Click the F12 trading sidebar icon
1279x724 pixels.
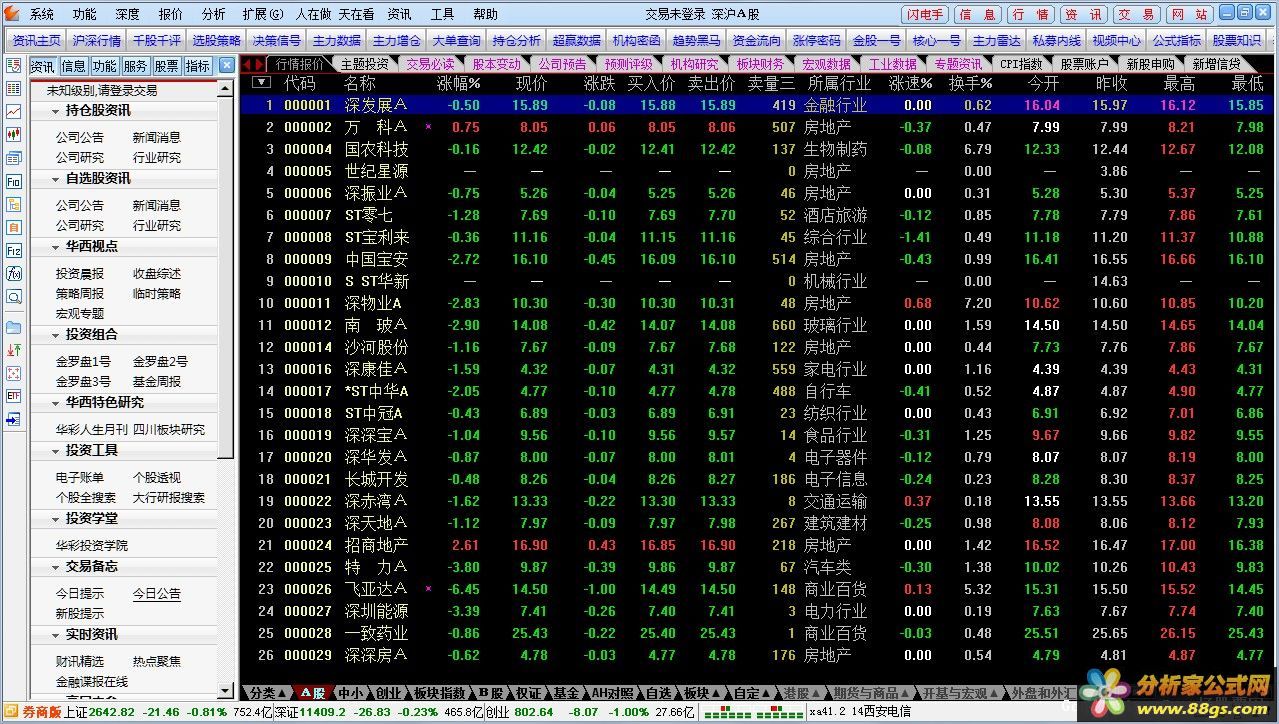pyautogui.click(x=13, y=251)
